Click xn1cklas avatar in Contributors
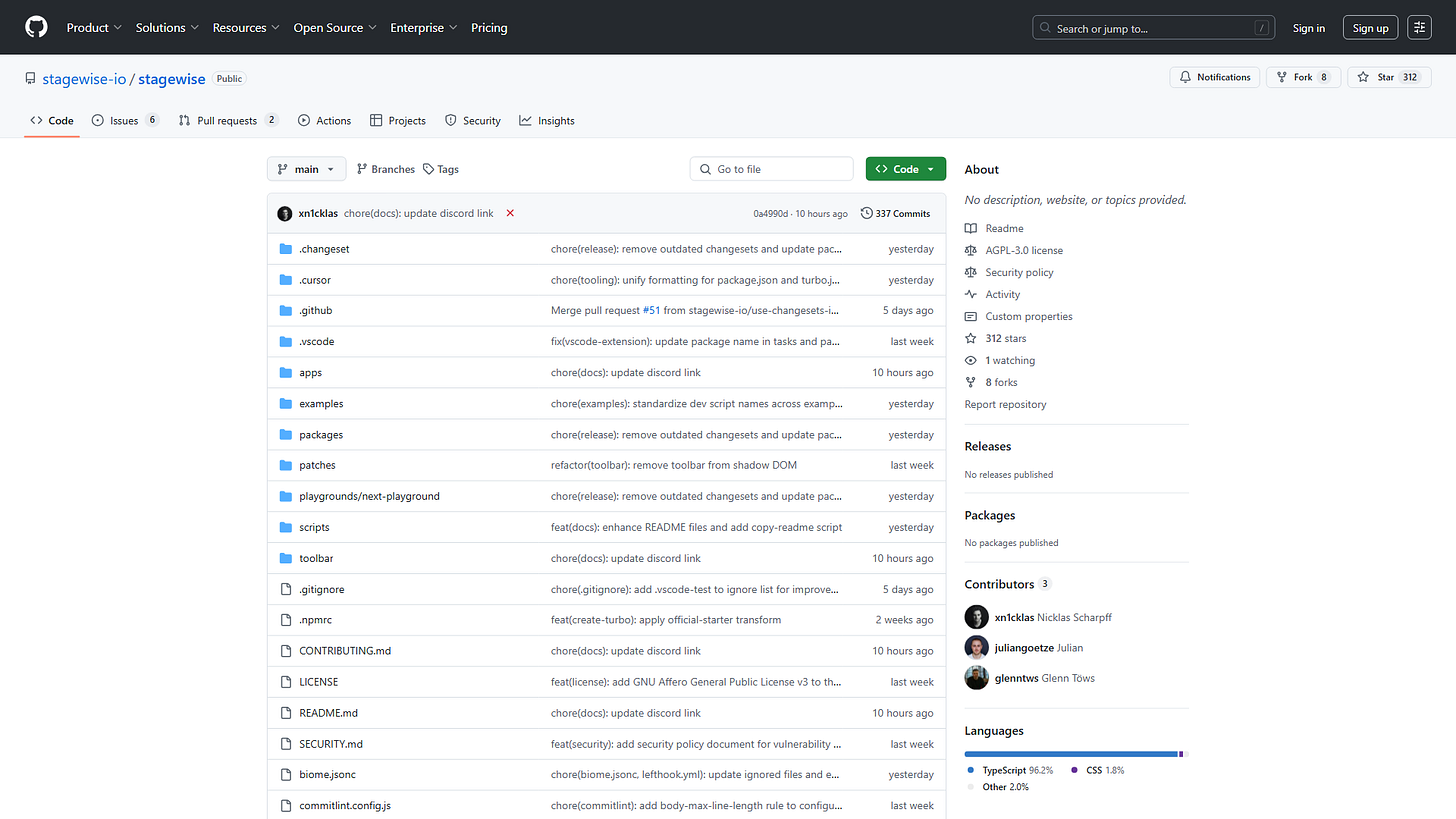This screenshot has width=1456, height=819. click(x=977, y=617)
